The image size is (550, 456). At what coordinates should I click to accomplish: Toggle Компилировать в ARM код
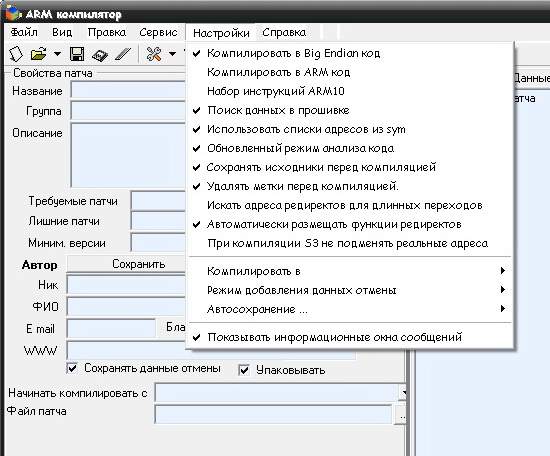tap(350, 72)
